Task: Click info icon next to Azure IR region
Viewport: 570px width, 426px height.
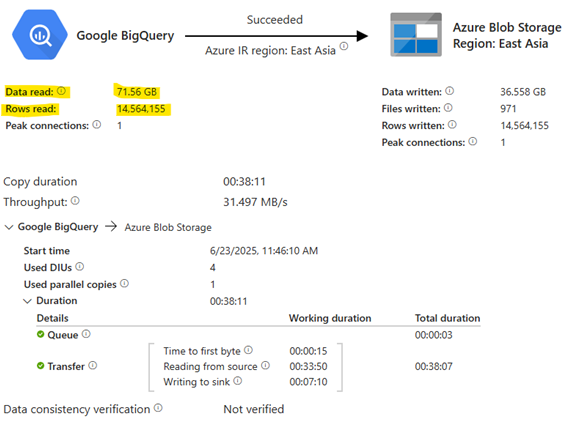Action: pos(344,46)
